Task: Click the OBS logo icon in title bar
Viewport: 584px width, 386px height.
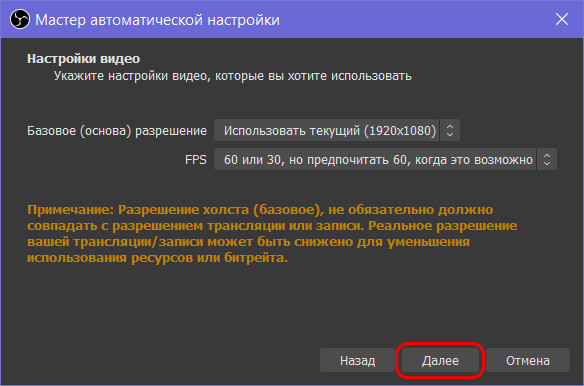Action: pos(19,19)
